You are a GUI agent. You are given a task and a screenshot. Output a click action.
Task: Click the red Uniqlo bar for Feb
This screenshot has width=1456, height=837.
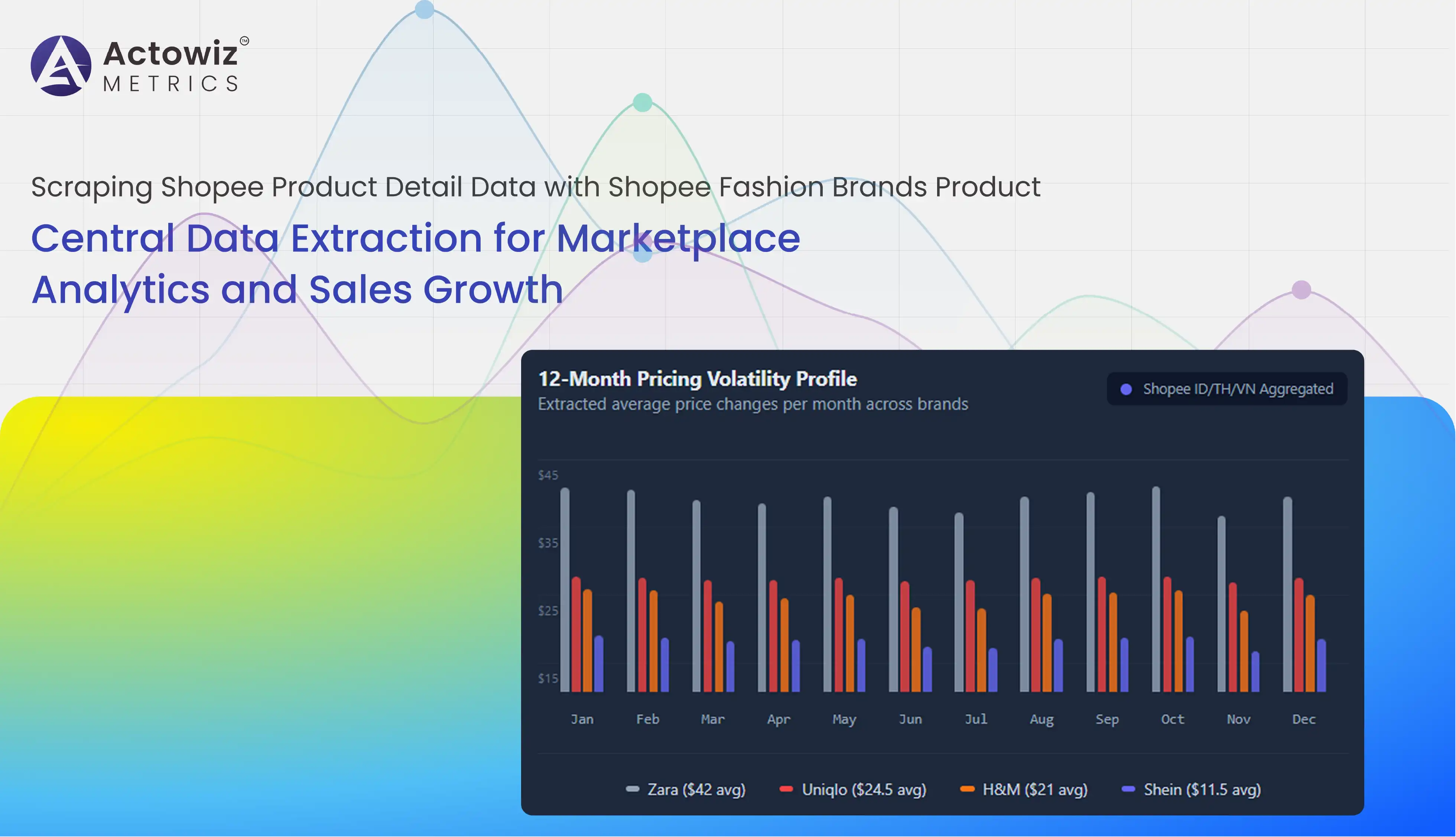[643, 635]
